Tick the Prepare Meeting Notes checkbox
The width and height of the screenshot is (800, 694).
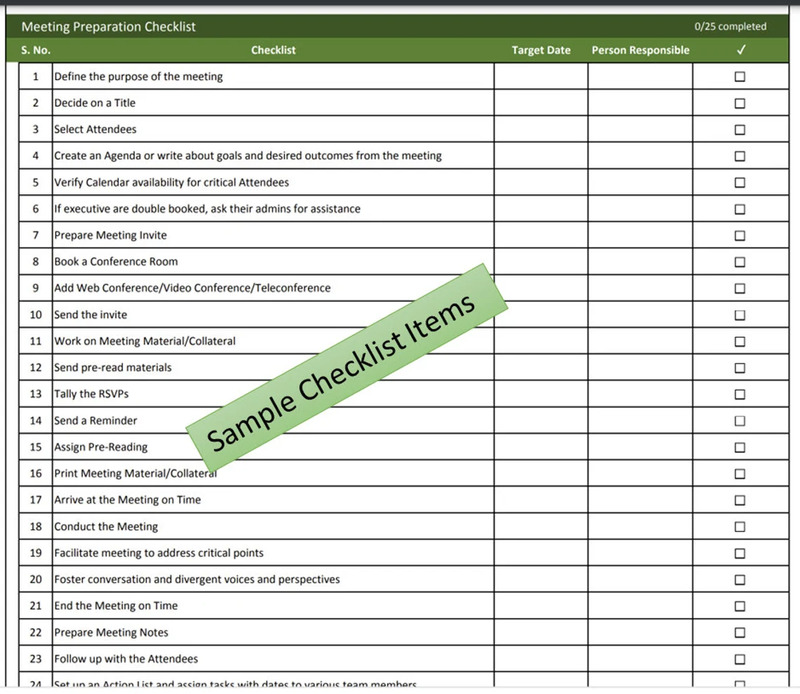pos(739,632)
